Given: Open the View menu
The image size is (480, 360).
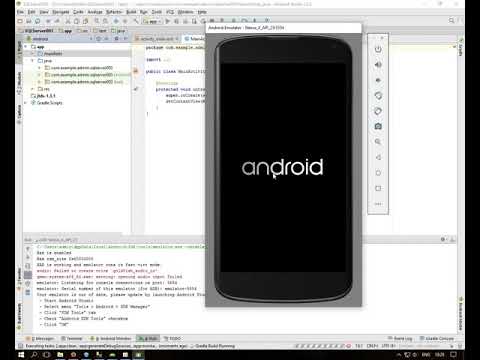Looking at the screenshot, I should click(x=44, y=12).
